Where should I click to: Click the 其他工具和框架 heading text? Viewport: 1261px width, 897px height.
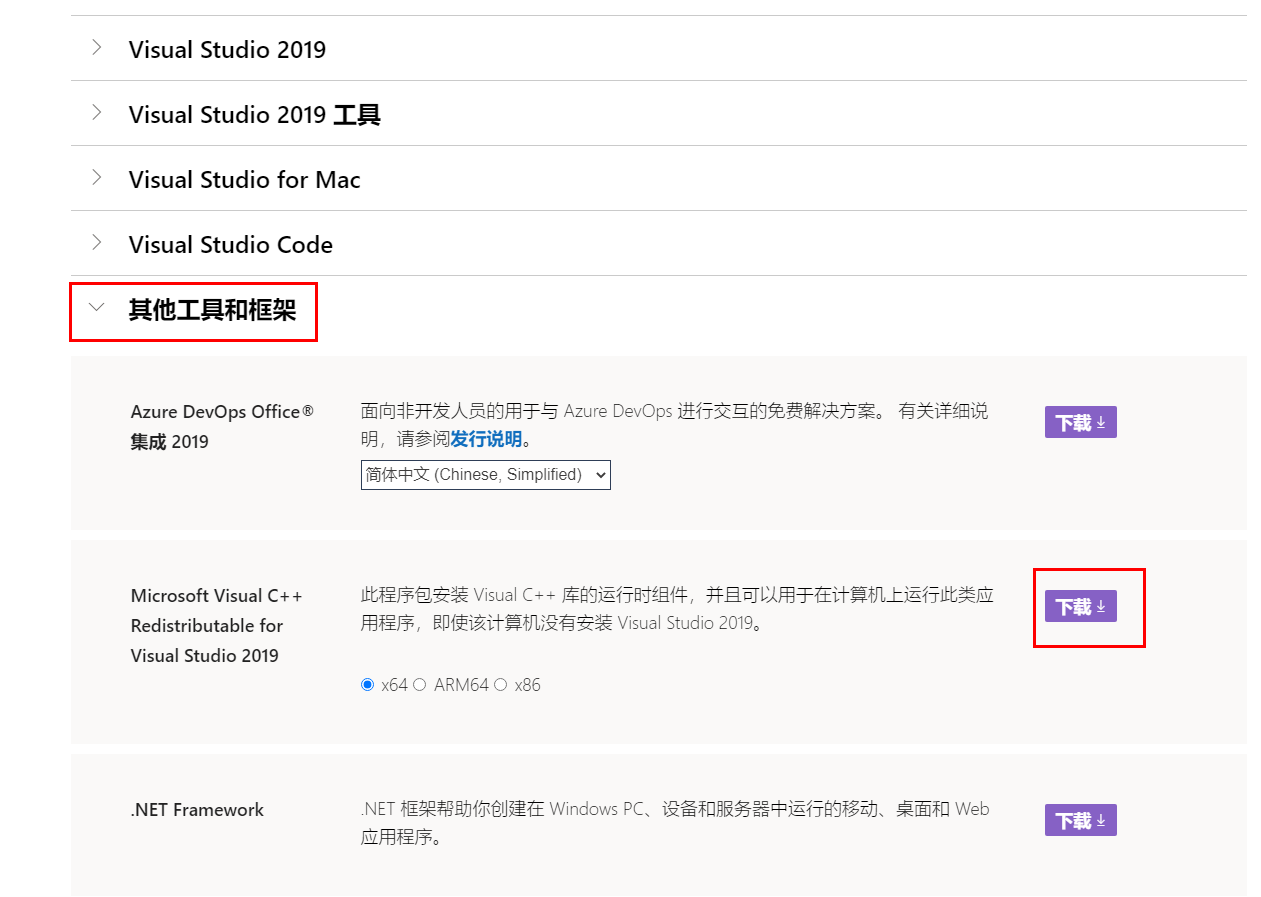coord(212,310)
